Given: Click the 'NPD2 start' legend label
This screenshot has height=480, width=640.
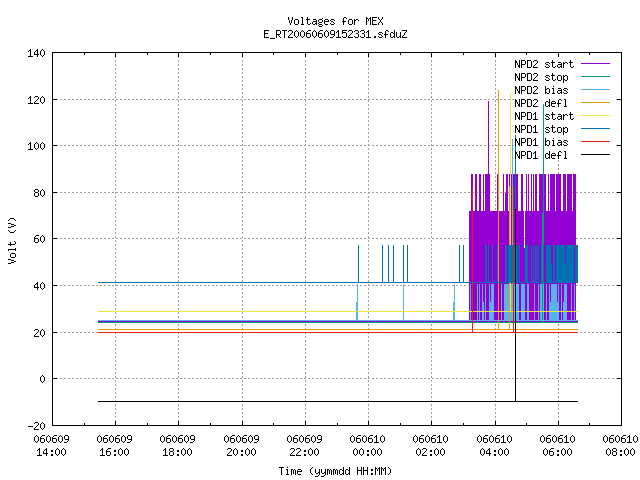Looking at the screenshot, I should tap(544, 64).
